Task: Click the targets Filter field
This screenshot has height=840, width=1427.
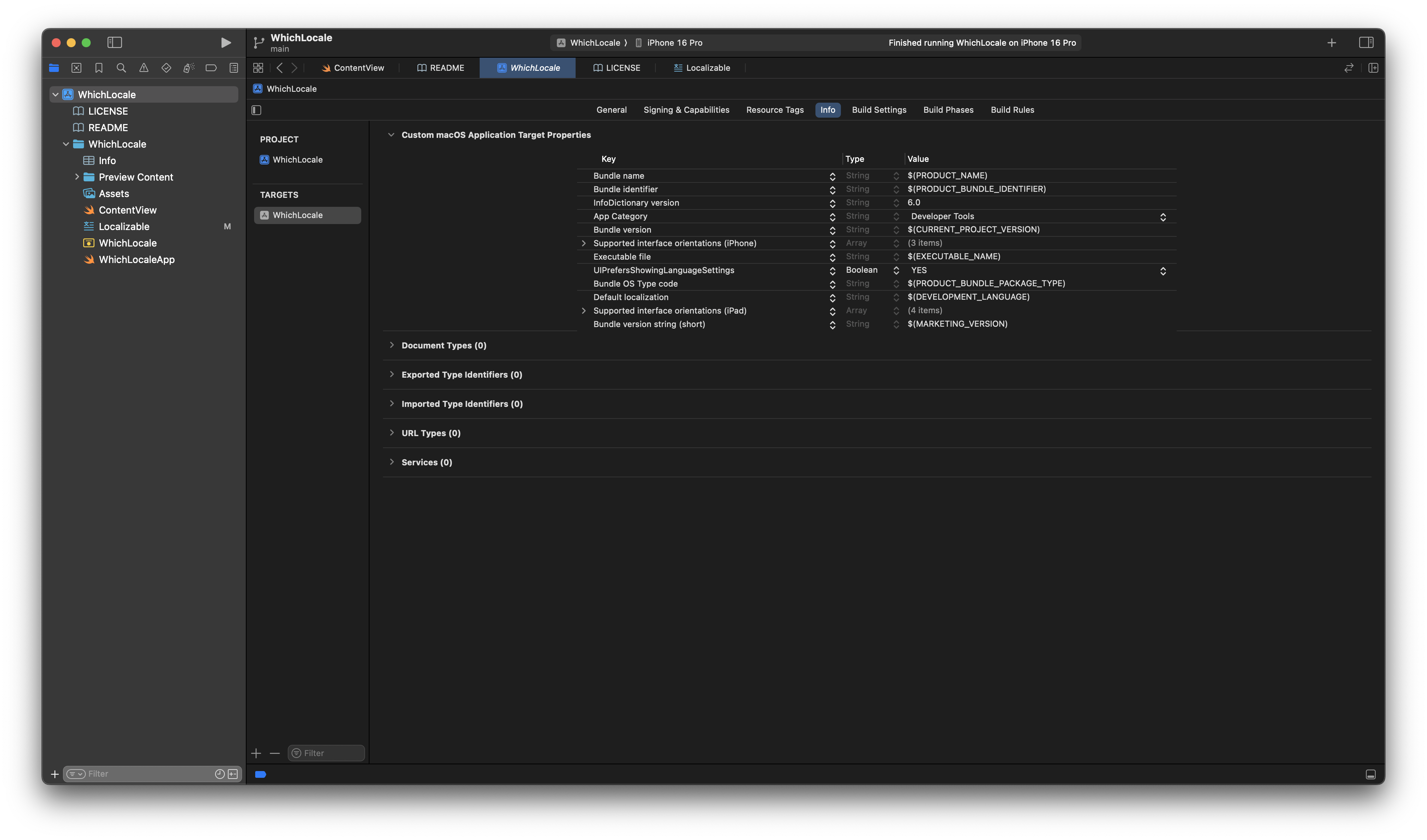Action: (327, 753)
